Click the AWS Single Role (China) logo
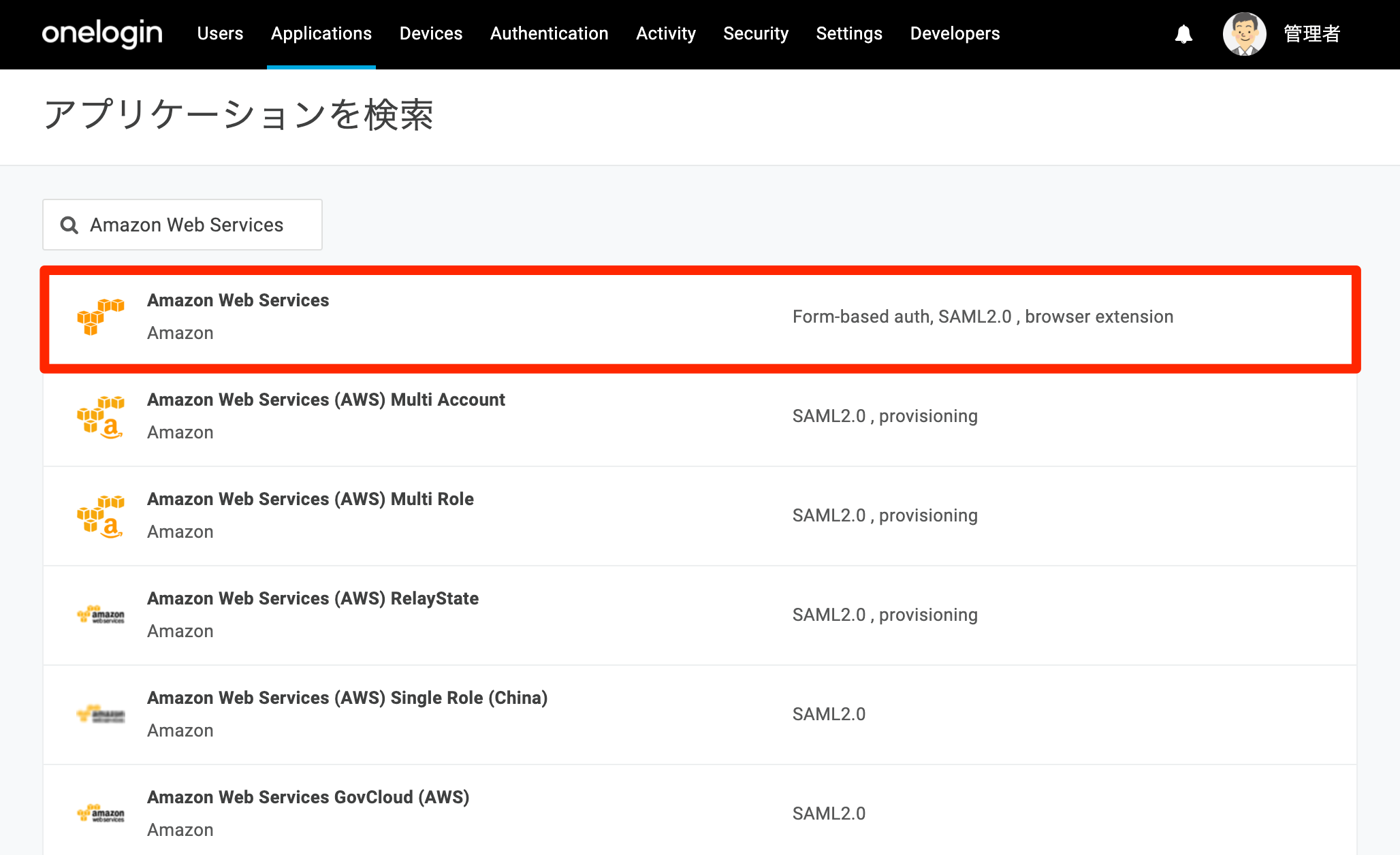 (x=101, y=714)
